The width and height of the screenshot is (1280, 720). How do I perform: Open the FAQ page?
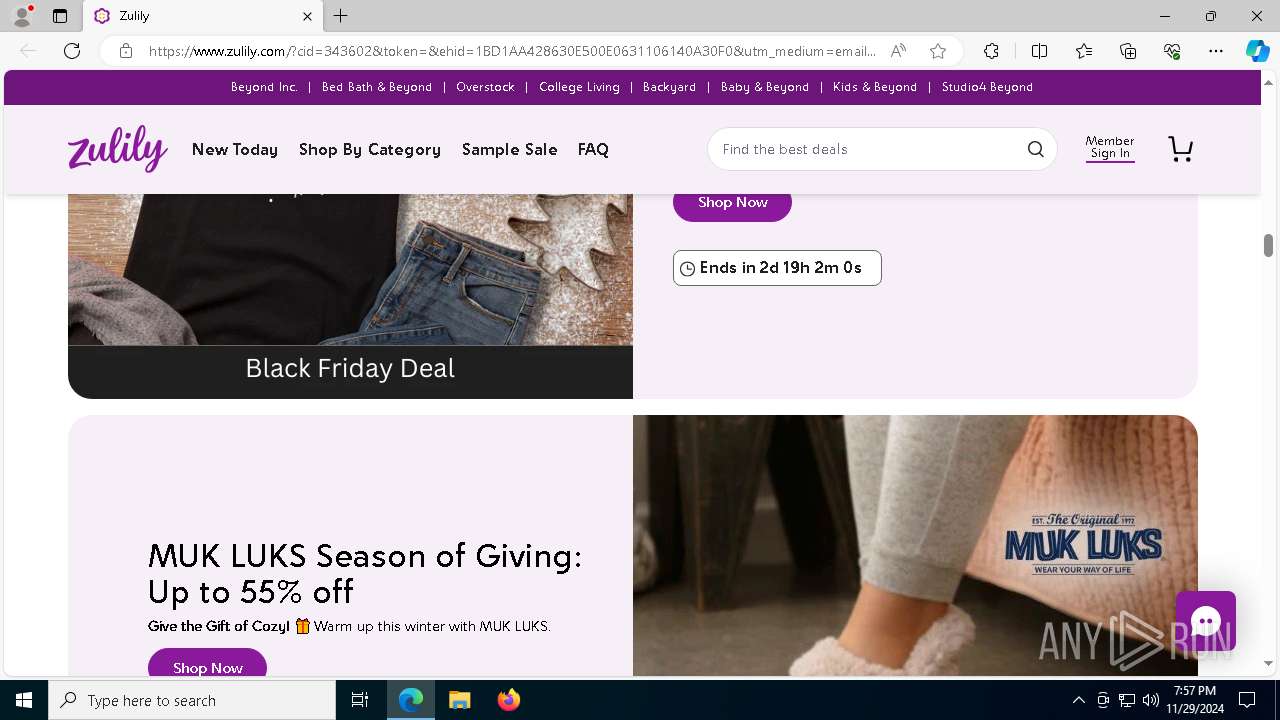[x=593, y=149]
